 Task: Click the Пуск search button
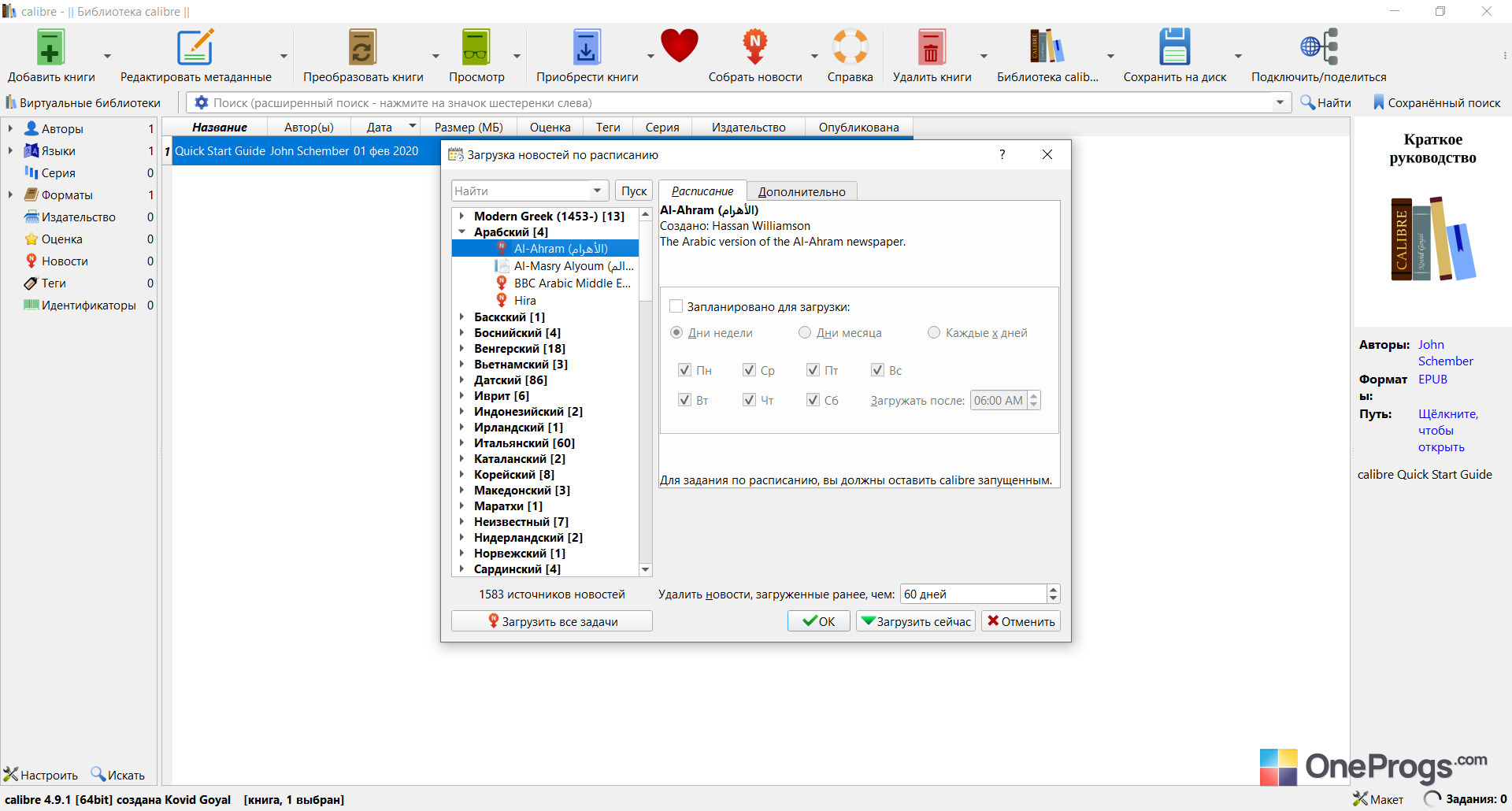click(634, 191)
